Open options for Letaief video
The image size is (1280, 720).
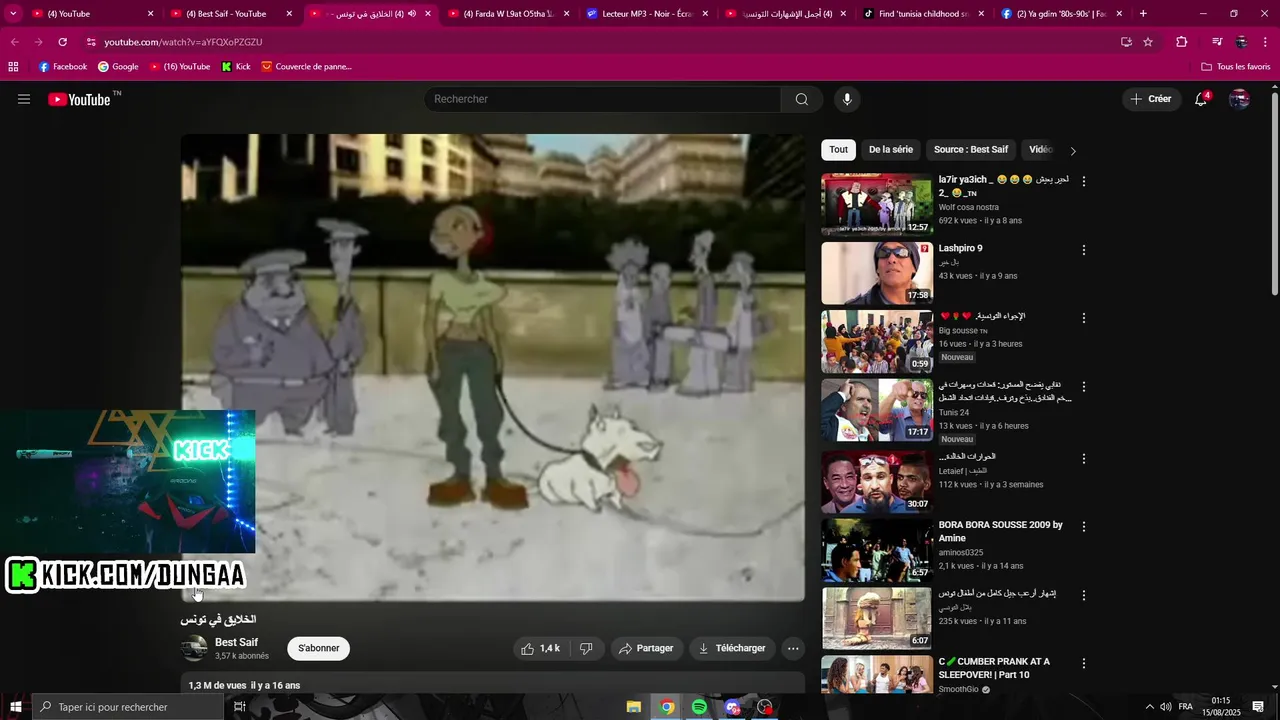1083,458
